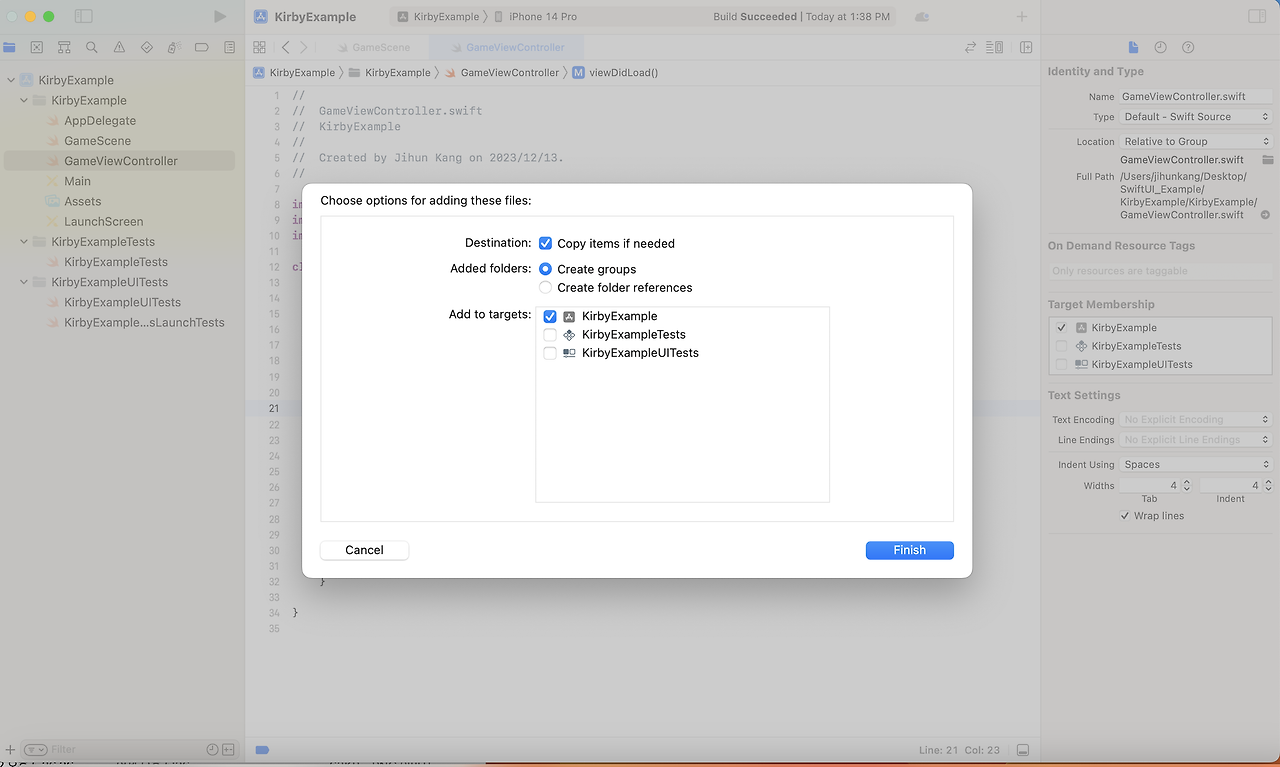Uncheck KirbyExample target in dialog
The height and width of the screenshot is (767, 1280).
[x=550, y=316]
